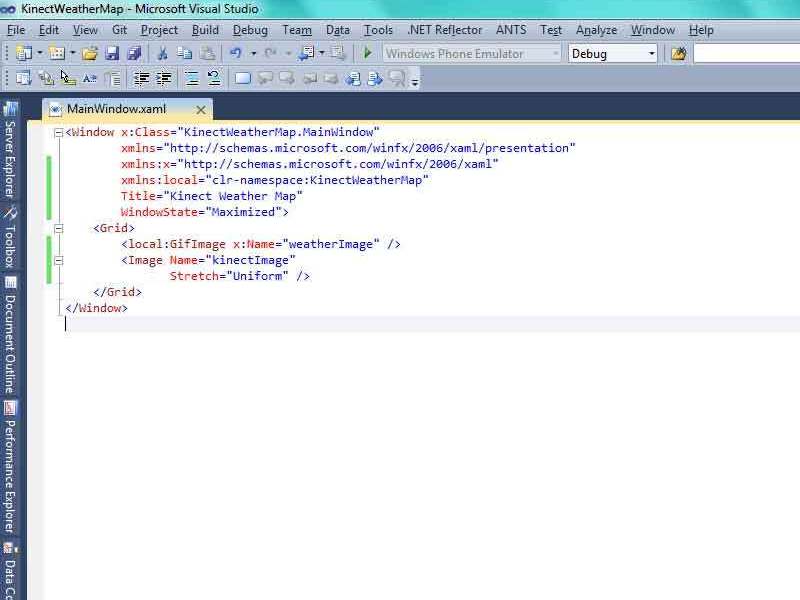The height and width of the screenshot is (600, 800).
Task: Click Next Bookmark in Document icon
Action: pyautogui.click(x=375, y=79)
